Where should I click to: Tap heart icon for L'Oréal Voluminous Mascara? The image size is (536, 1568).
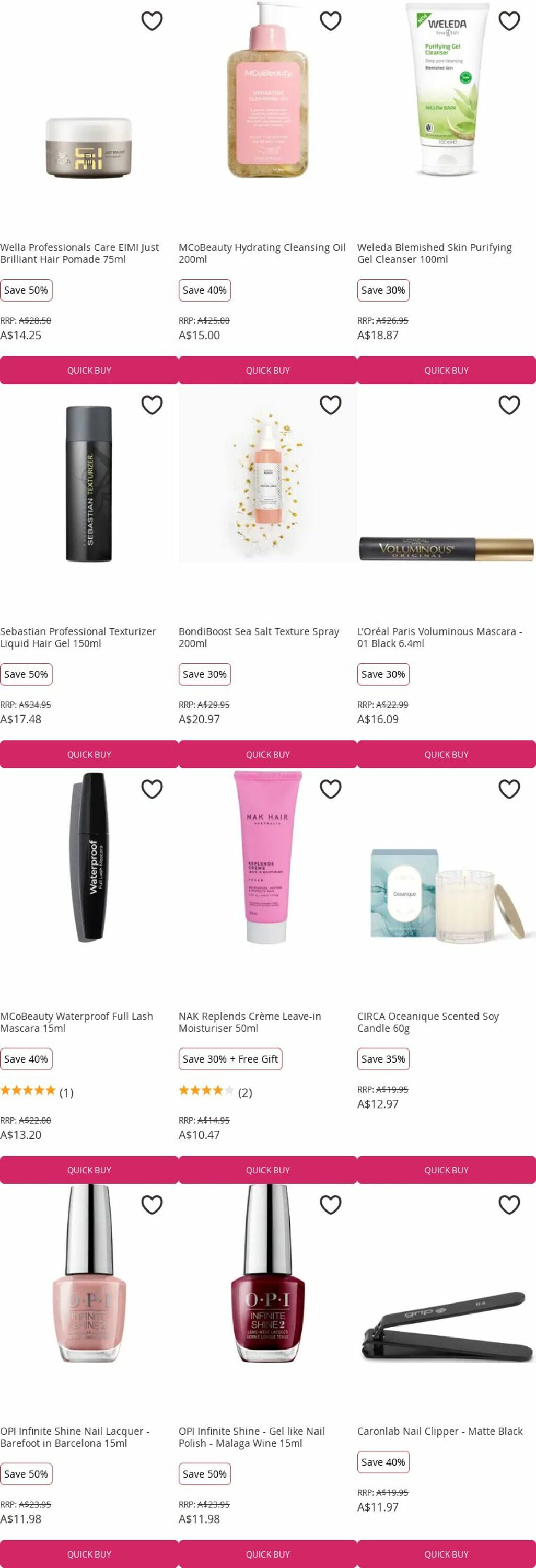509,406
